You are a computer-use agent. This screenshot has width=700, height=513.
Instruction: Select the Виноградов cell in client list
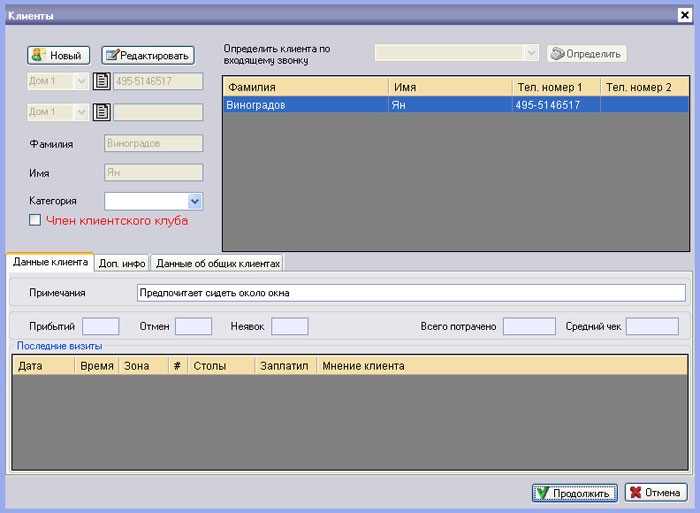click(x=306, y=105)
